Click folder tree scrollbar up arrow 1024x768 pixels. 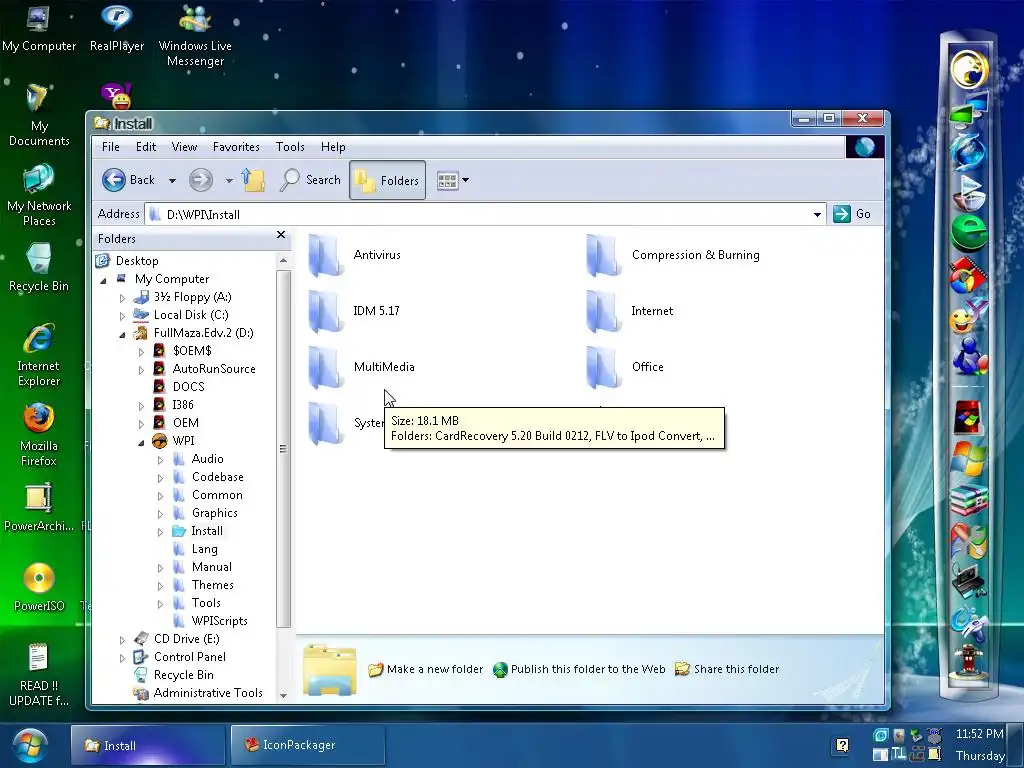pos(283,260)
